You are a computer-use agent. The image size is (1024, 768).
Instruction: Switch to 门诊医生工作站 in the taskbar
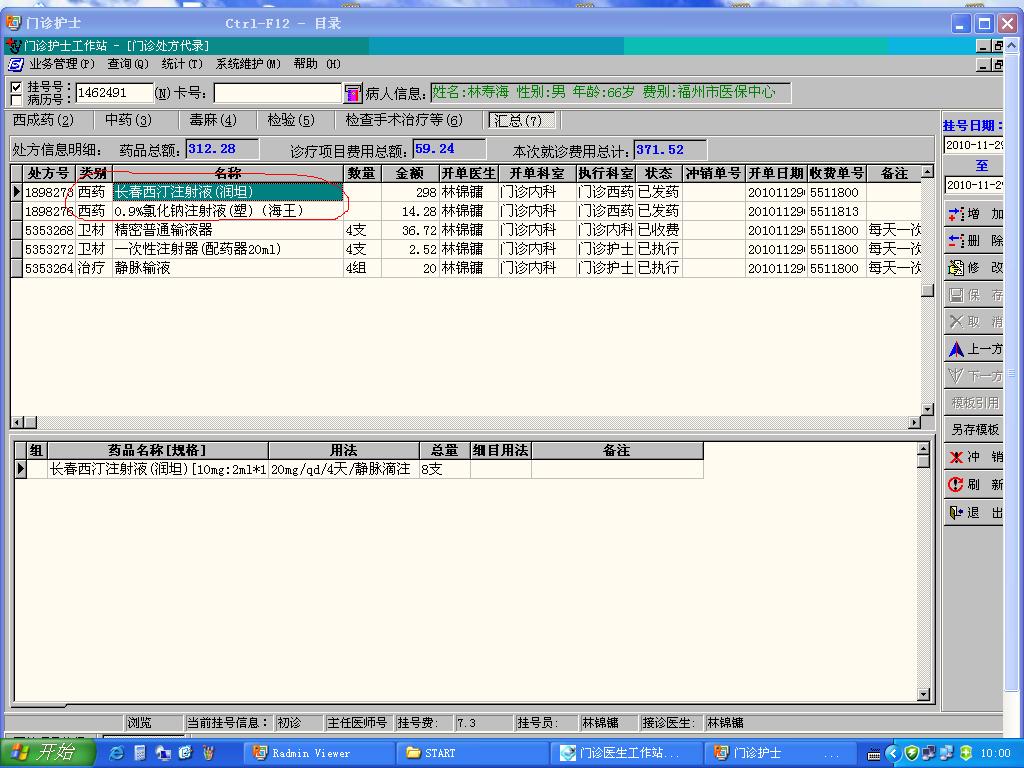coord(626,753)
